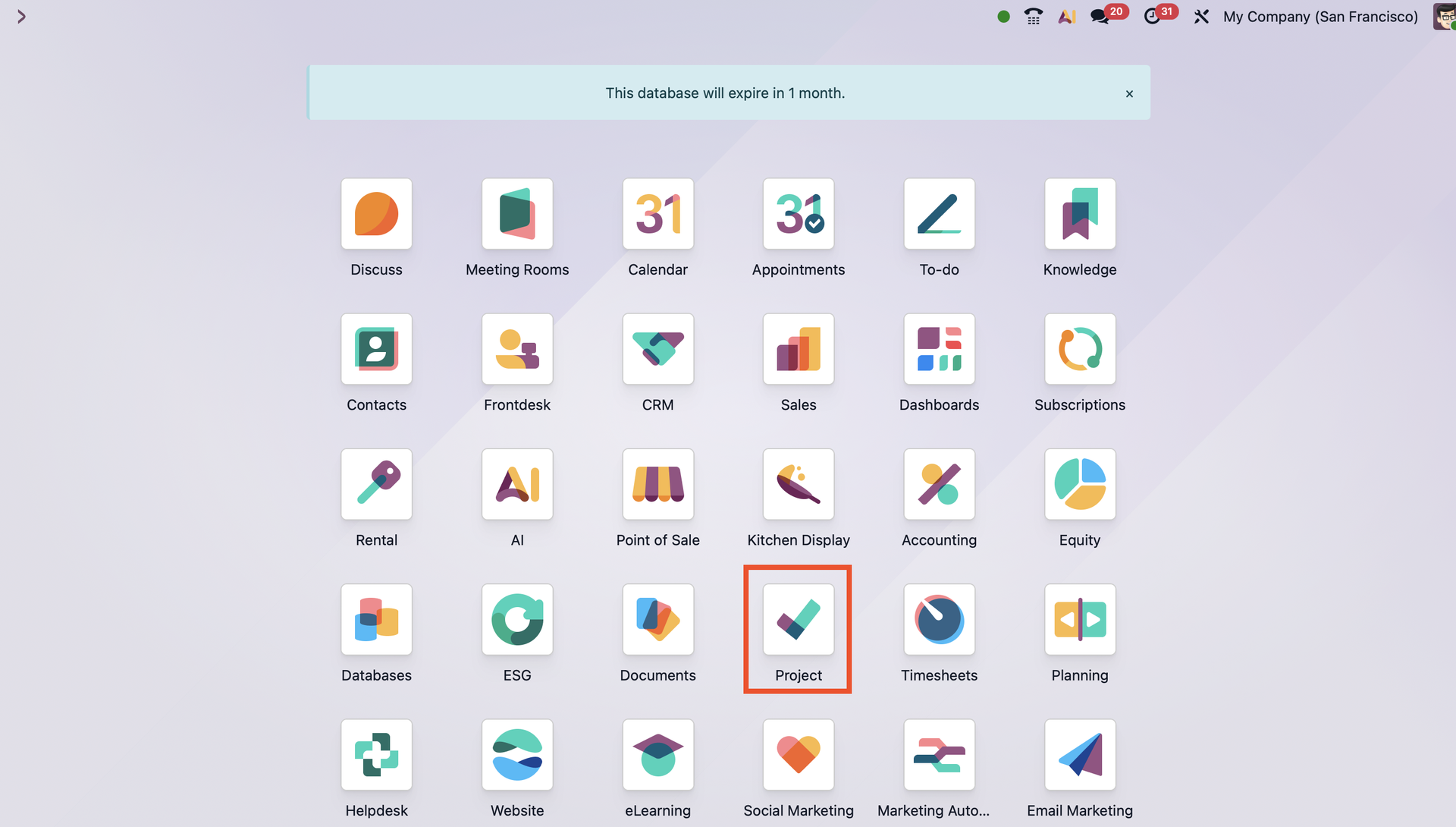
Task: Open the user avatar menu
Action: pyautogui.click(x=1443, y=17)
